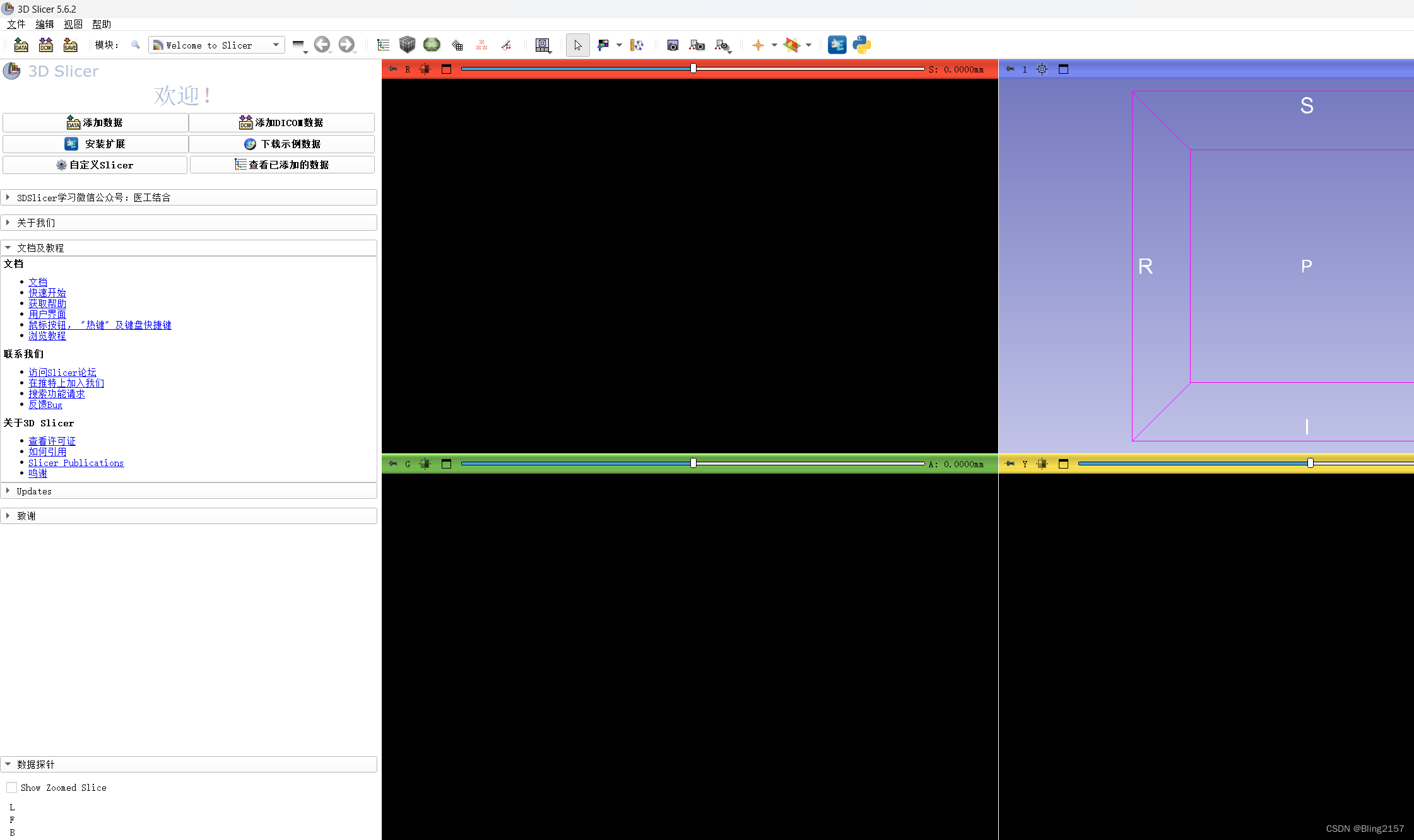The height and width of the screenshot is (840, 1414).
Task: Open the 文件 menu
Action: 16,24
